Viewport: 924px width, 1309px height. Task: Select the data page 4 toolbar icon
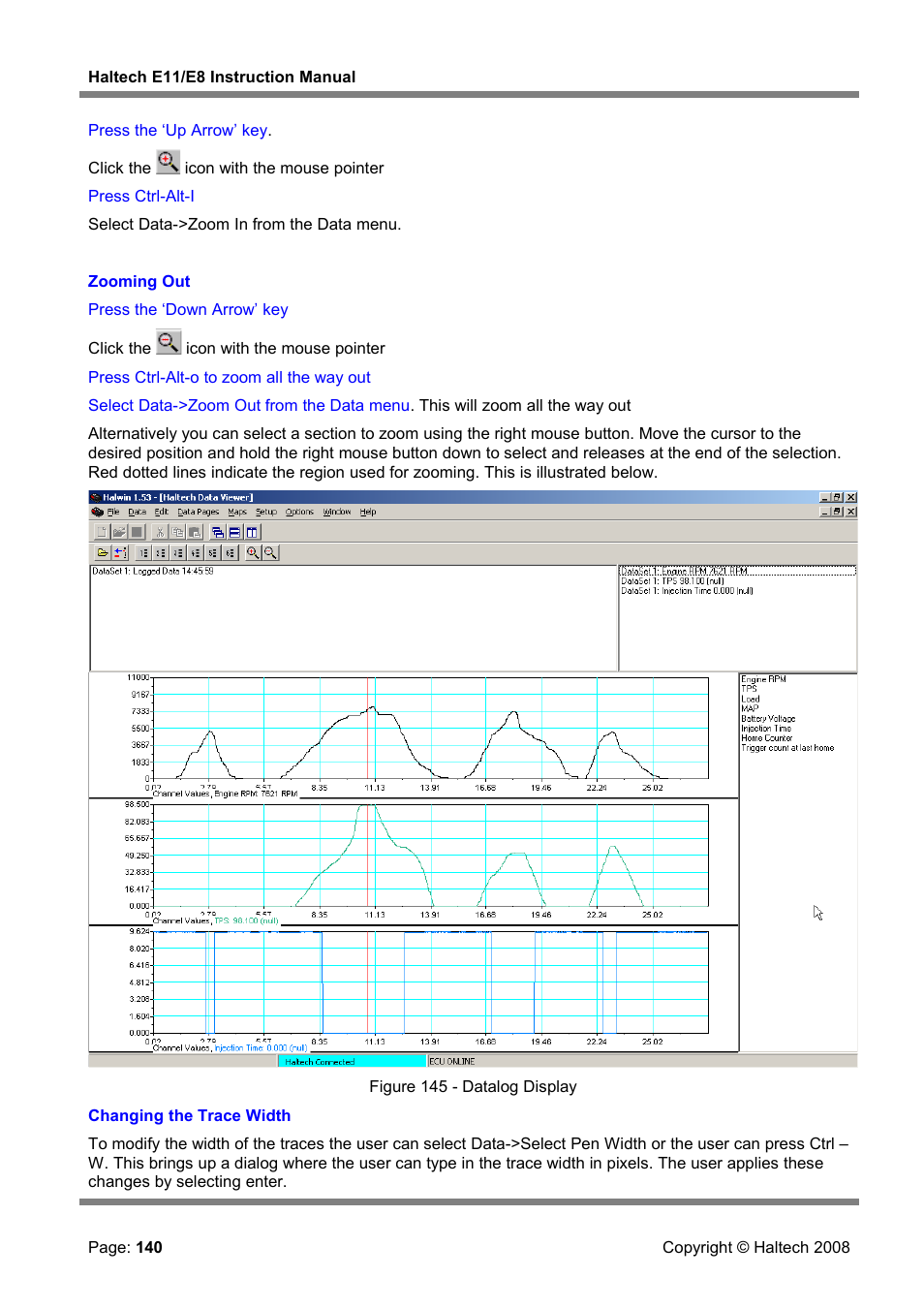pyautogui.click(x=196, y=552)
